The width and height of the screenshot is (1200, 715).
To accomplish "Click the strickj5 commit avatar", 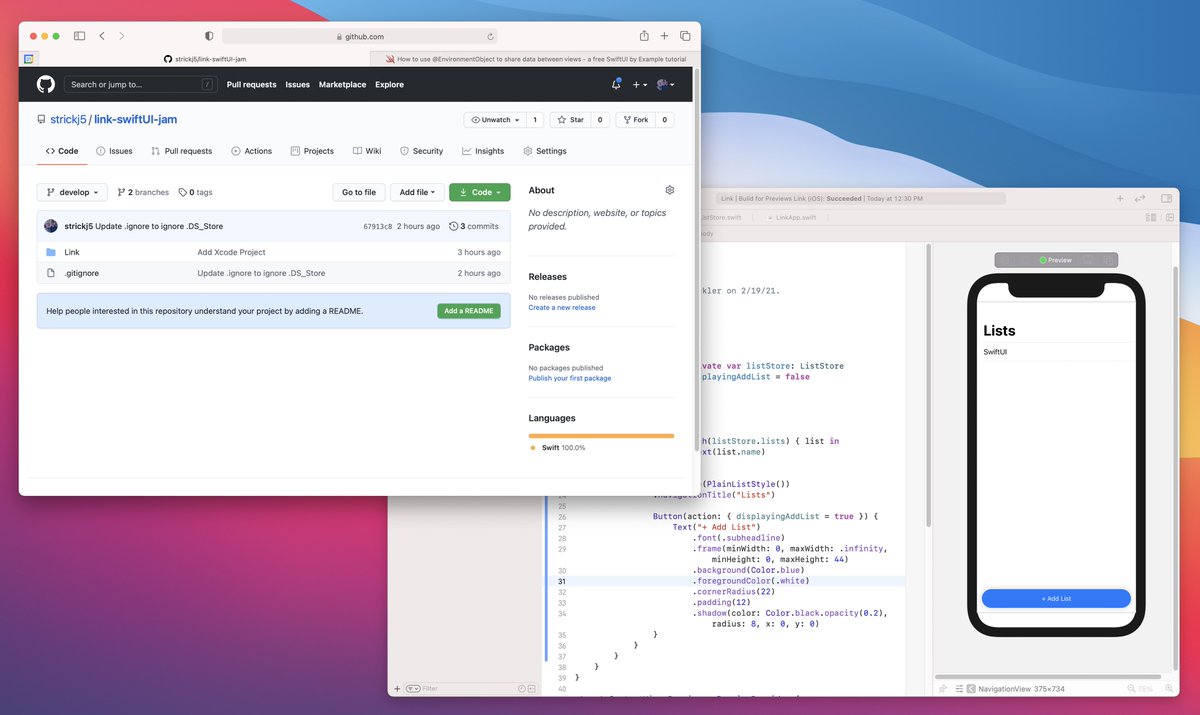I will point(51,226).
